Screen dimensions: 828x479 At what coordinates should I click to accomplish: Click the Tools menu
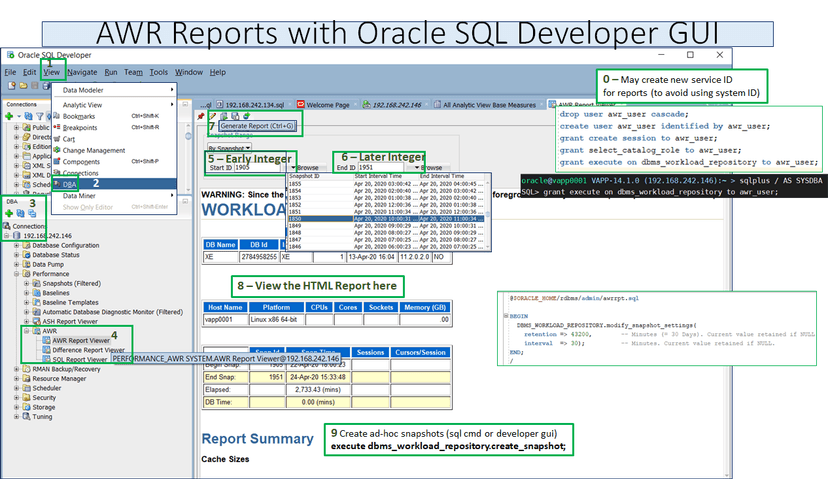tap(159, 72)
